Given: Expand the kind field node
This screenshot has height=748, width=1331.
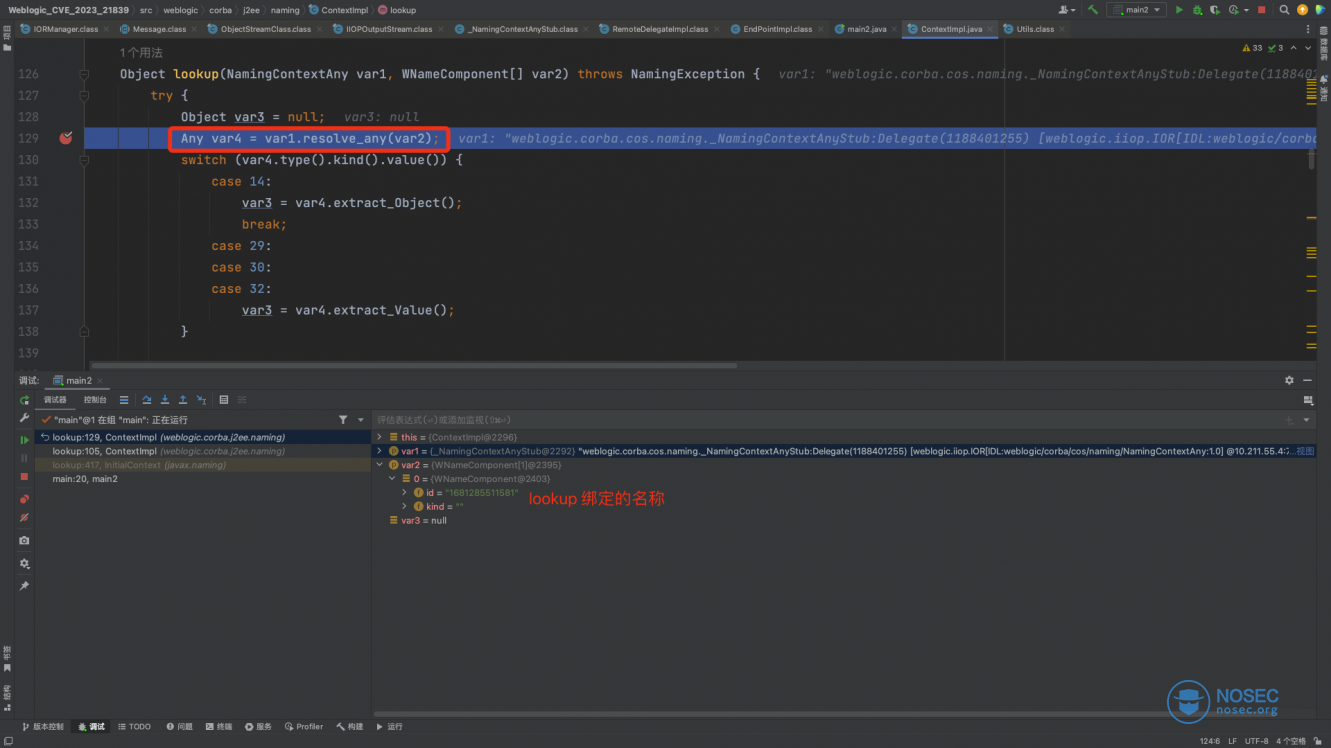Looking at the screenshot, I should pyautogui.click(x=405, y=507).
